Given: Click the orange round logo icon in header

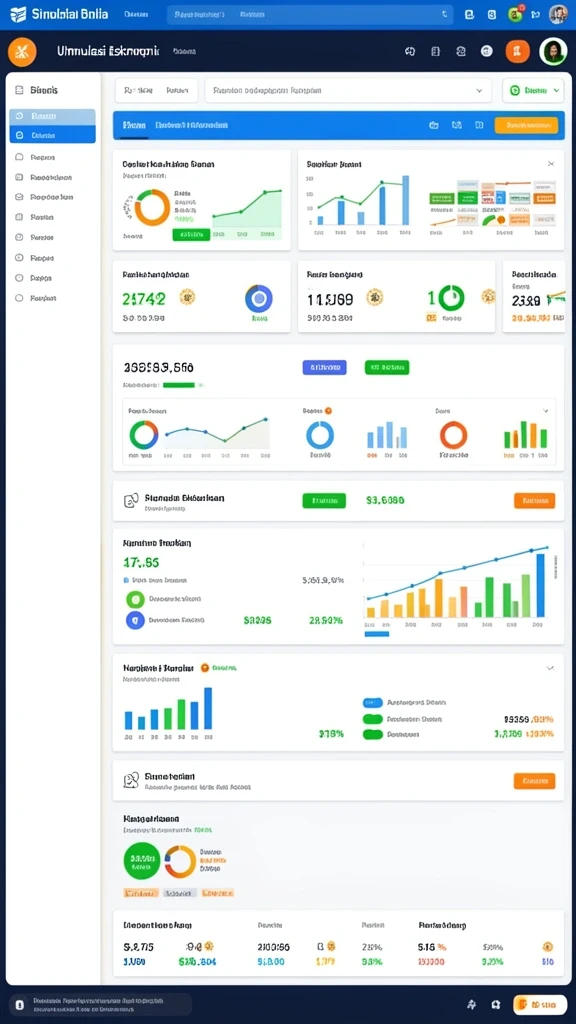Looking at the screenshot, I should (22, 52).
